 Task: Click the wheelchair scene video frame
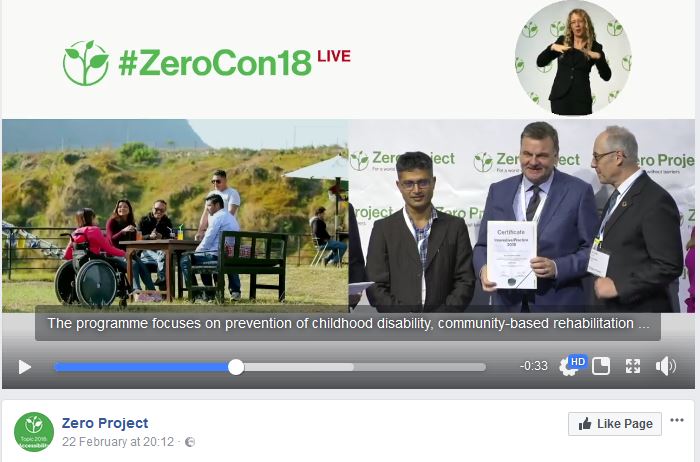pos(175,216)
